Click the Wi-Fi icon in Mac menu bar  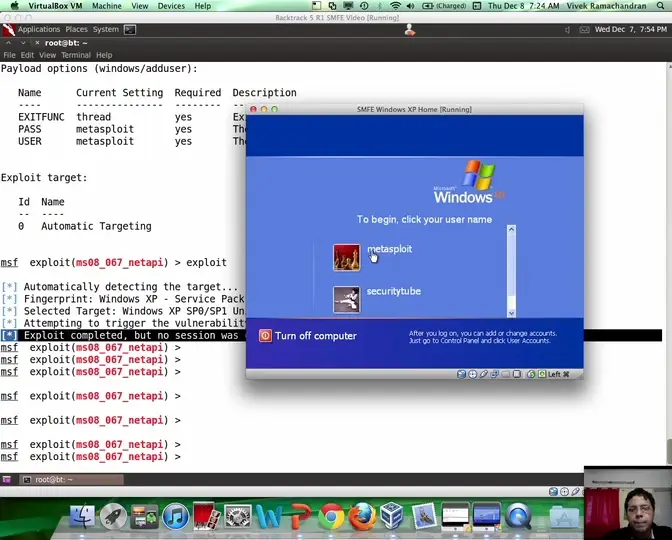pos(395,6)
